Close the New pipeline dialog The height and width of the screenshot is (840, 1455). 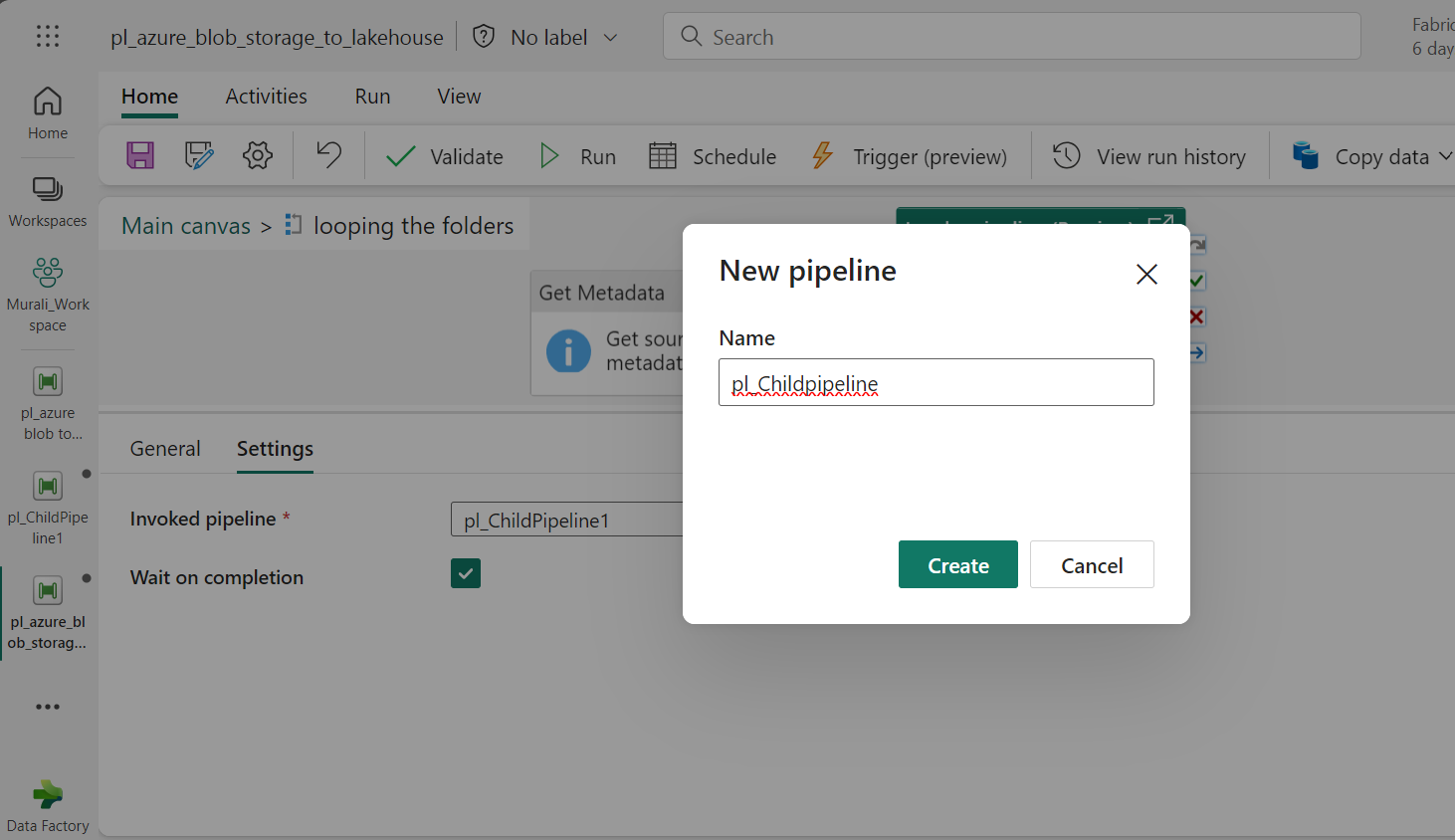pos(1146,274)
